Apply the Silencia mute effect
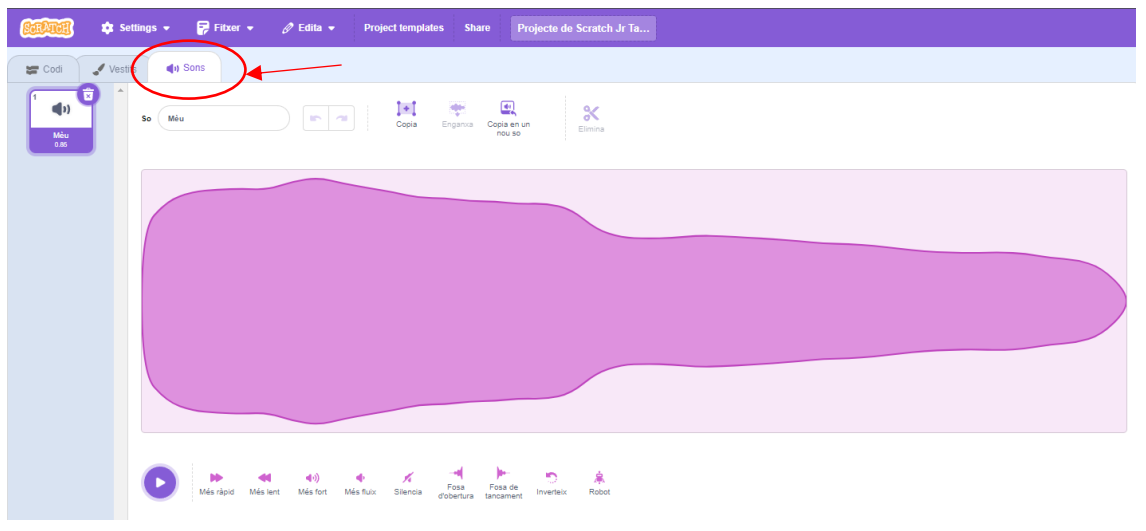The height and width of the screenshot is (531, 1146). coord(408,478)
